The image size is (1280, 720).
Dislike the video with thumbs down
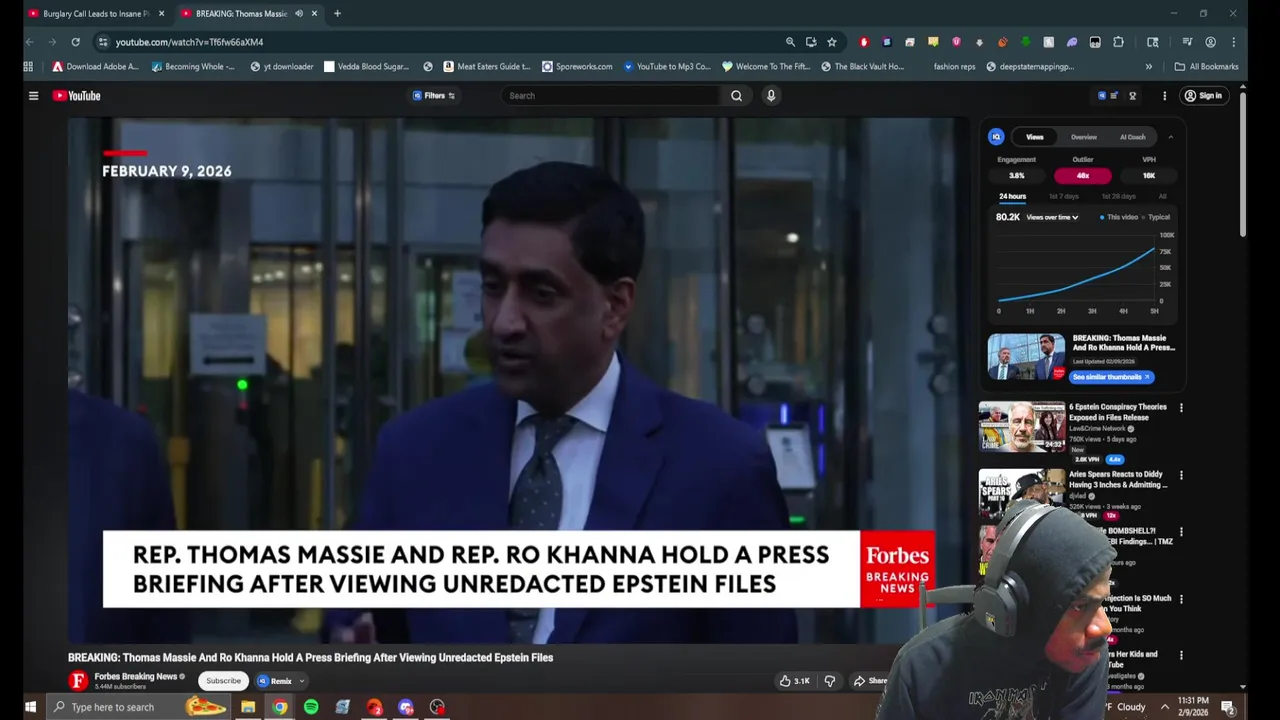tap(829, 681)
